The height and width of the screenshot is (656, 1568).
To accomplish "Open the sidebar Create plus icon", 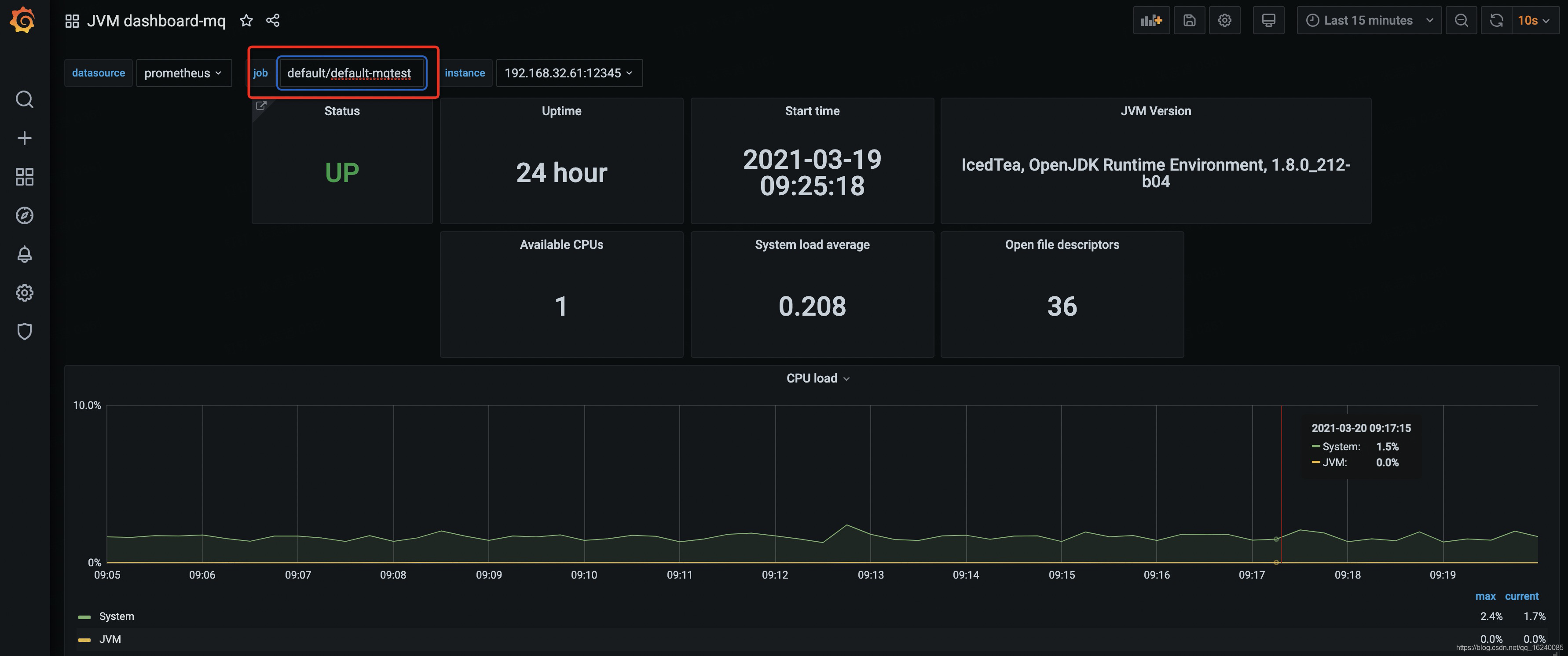I will [x=24, y=138].
